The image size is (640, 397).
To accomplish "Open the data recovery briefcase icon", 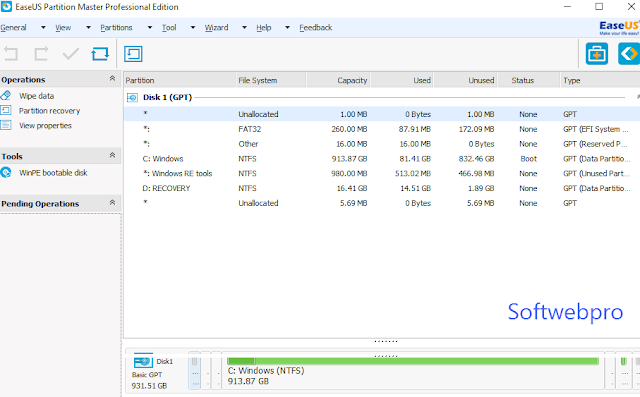I will point(597,53).
